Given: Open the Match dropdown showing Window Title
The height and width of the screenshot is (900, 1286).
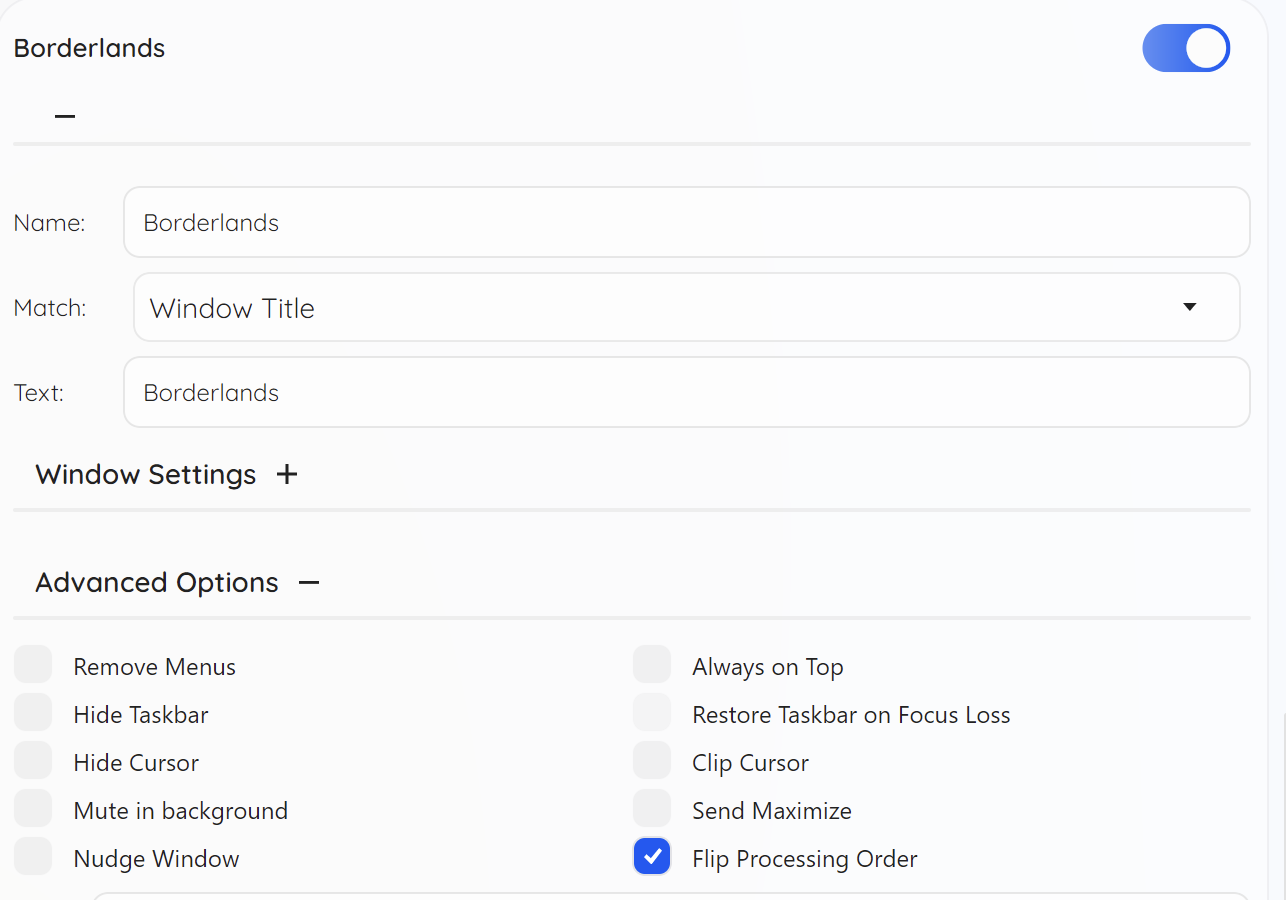Looking at the screenshot, I should point(660,308).
